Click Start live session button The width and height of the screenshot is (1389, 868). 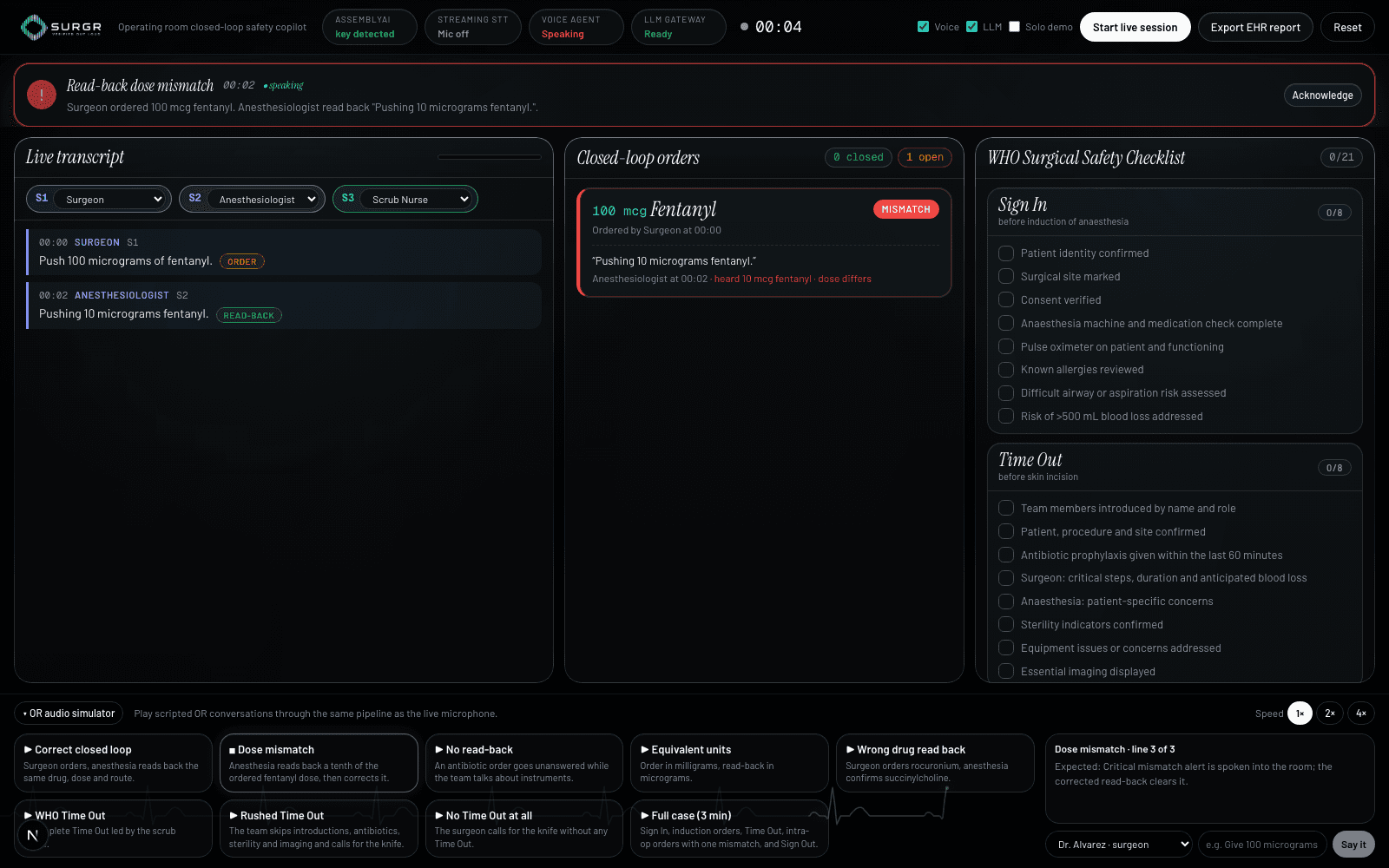(1135, 27)
